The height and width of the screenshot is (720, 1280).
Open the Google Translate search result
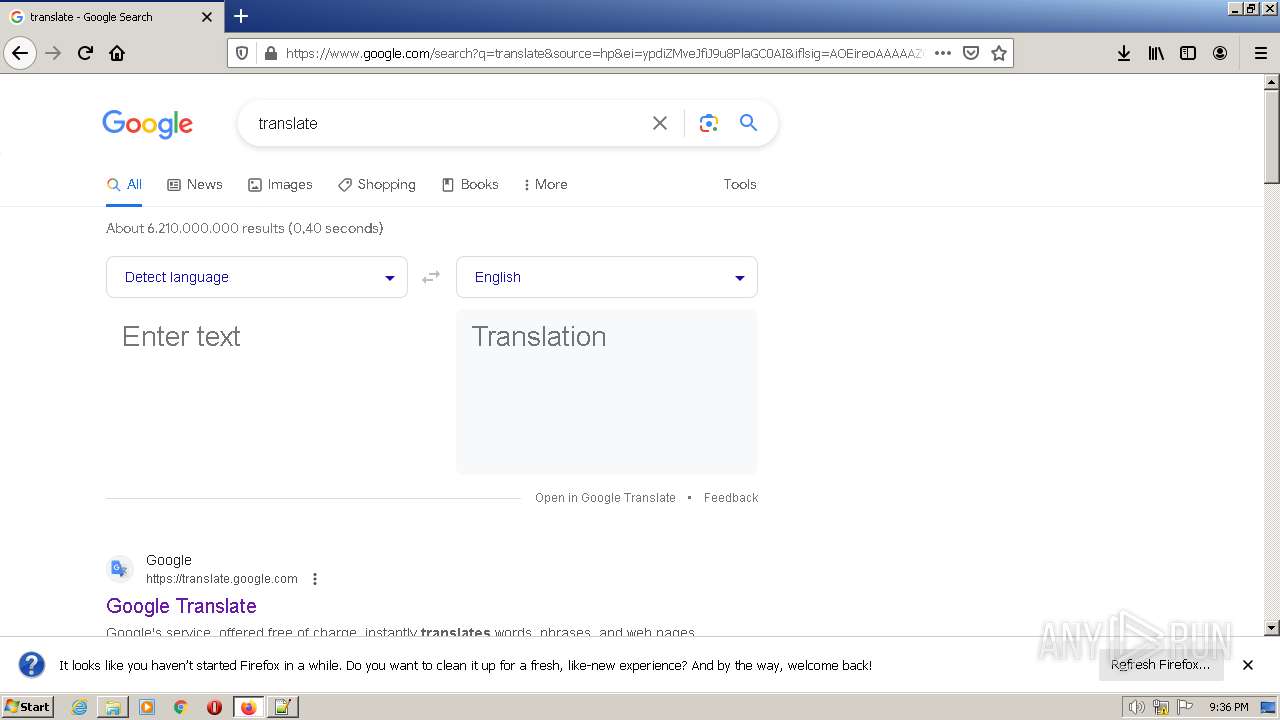pos(181,606)
